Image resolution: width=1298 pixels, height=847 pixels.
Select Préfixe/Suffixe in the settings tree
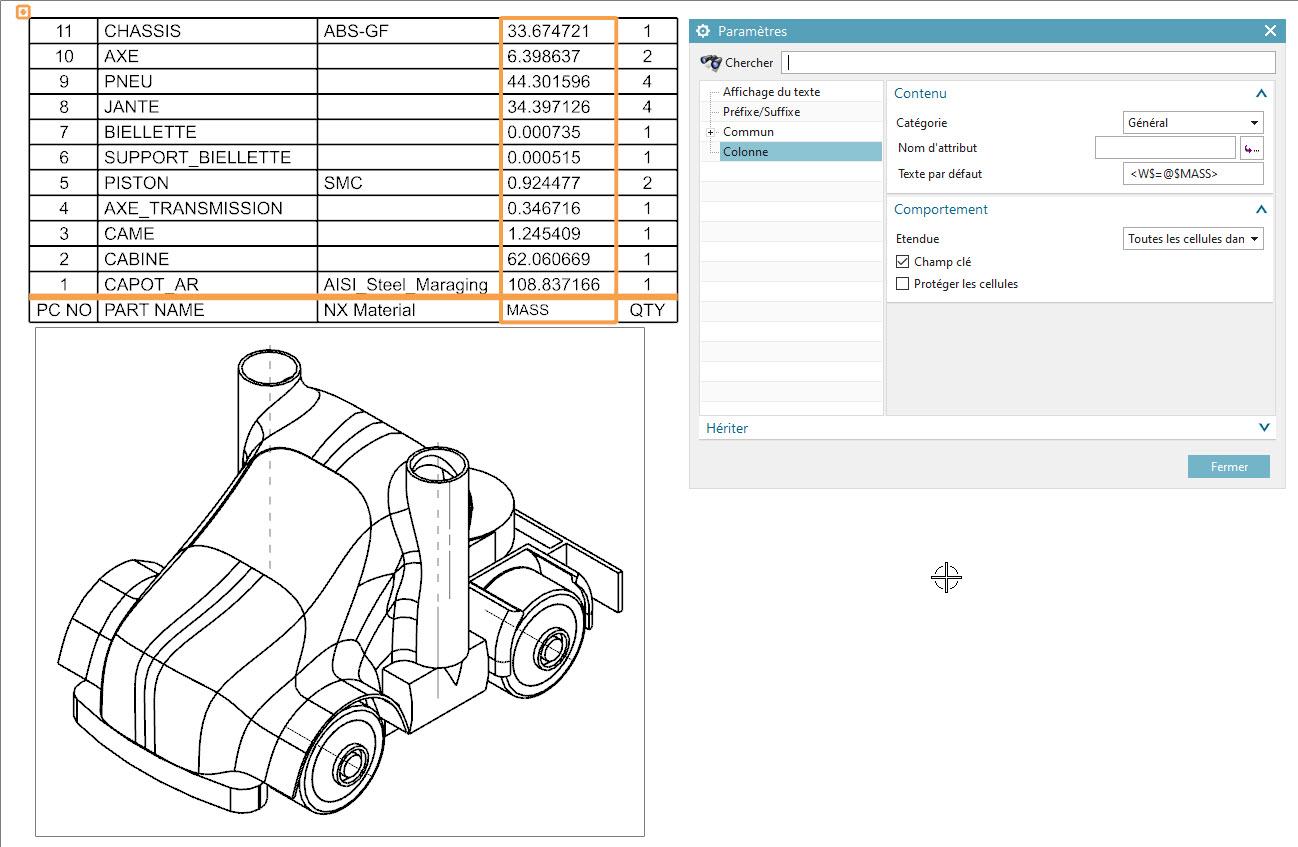(x=761, y=112)
